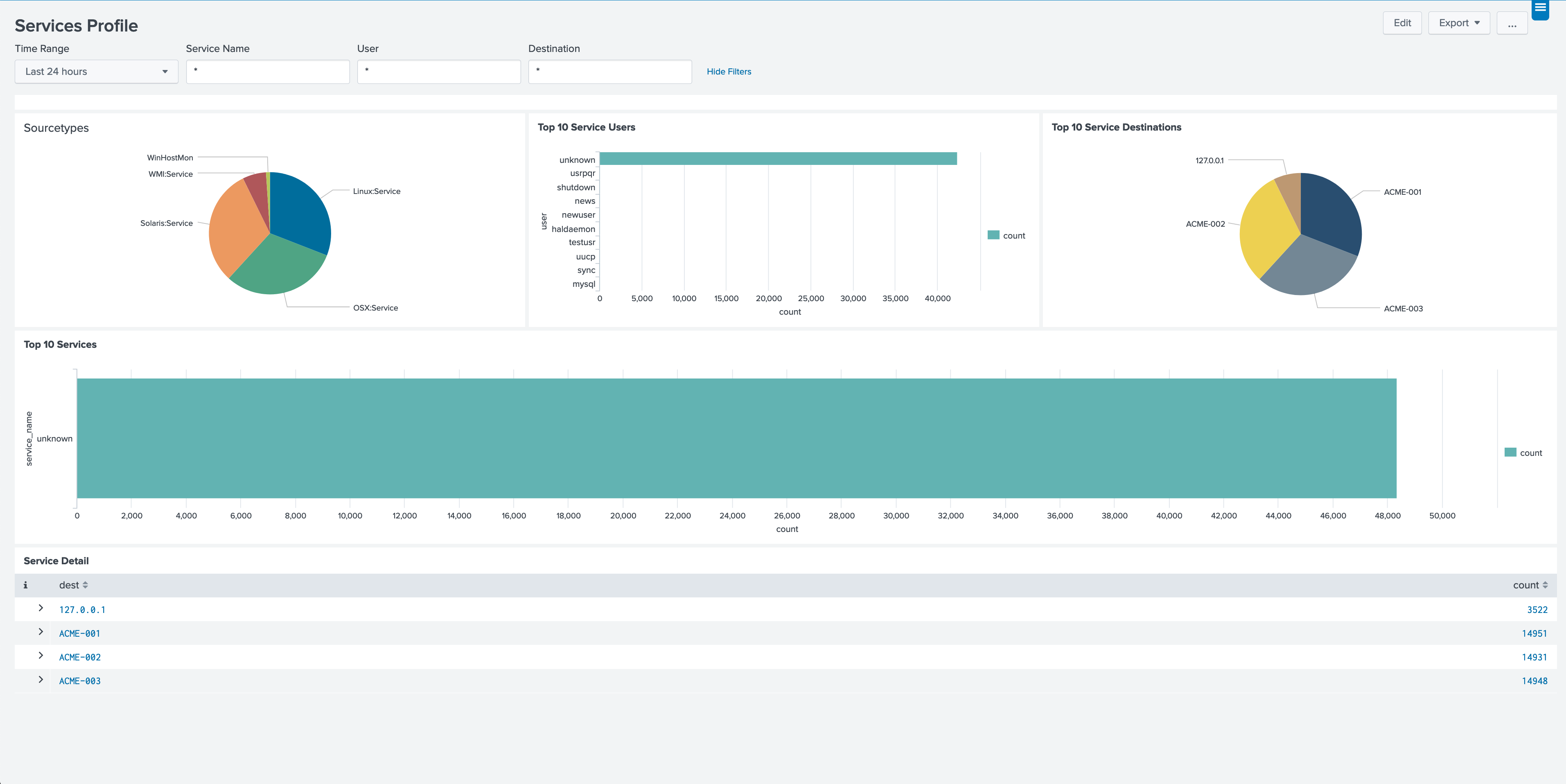
Task: Click count legend swatch in Service Users chart
Action: (993, 235)
